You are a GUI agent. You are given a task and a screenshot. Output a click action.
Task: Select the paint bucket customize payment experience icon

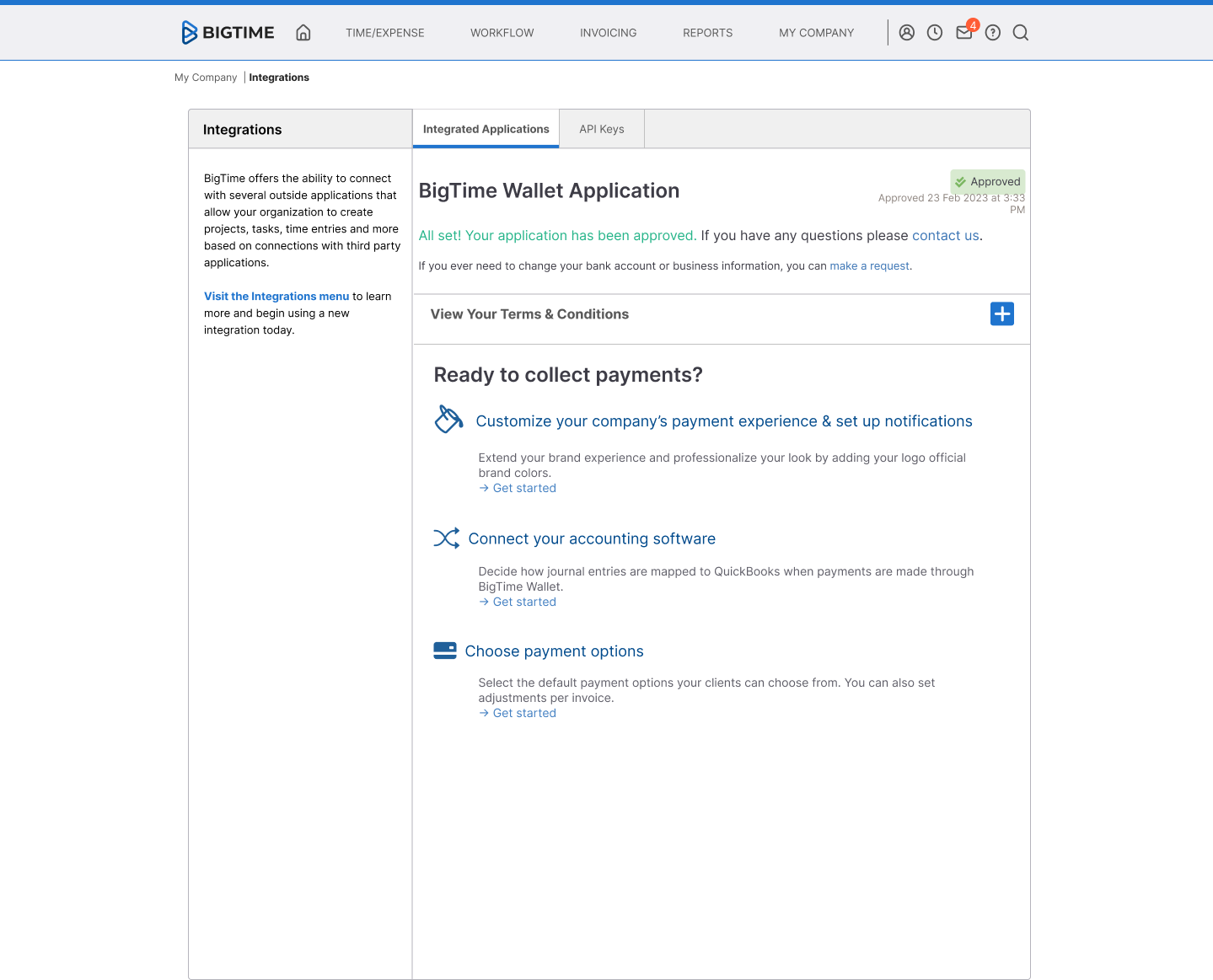click(448, 418)
